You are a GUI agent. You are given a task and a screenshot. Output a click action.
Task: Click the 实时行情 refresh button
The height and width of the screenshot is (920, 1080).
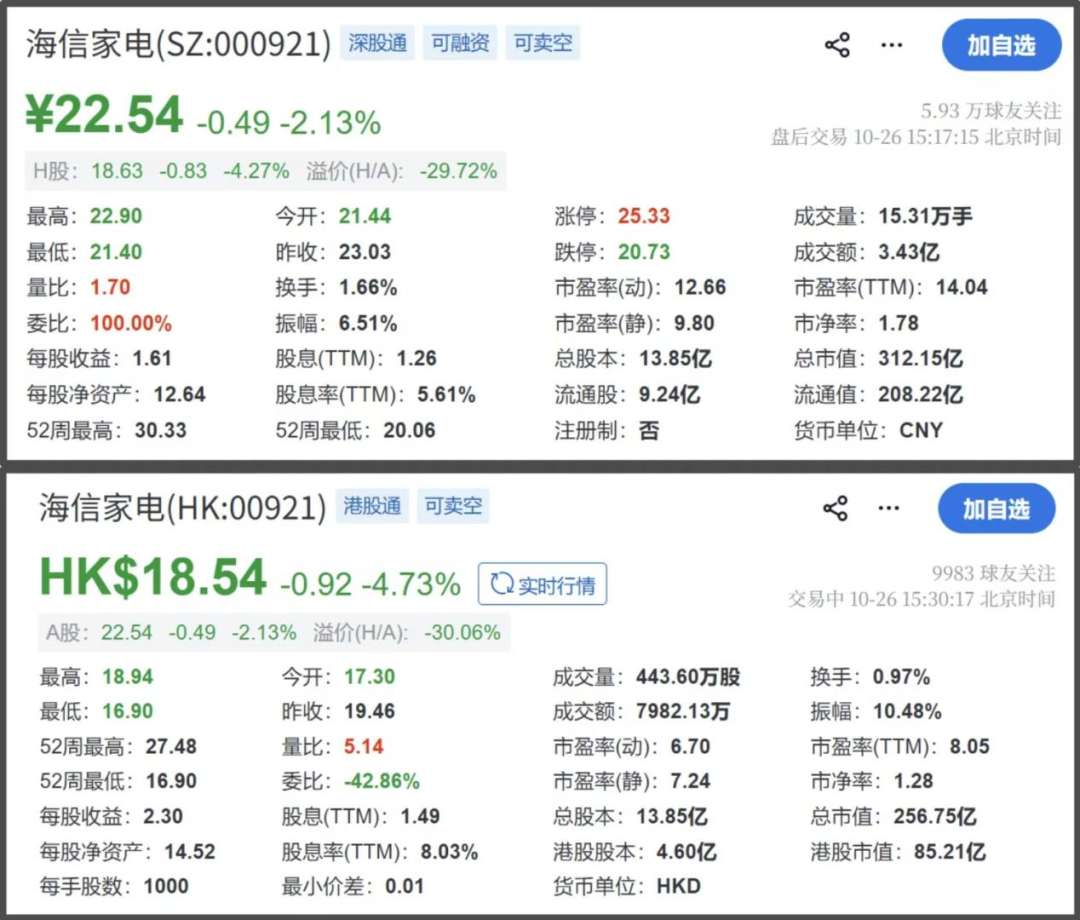543,585
